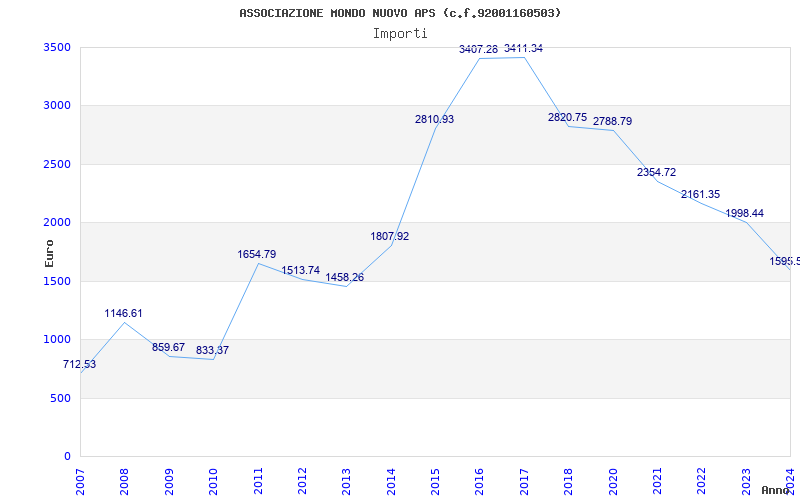800x500 pixels.
Task: Click the 2012 year axis label
Action: click(x=302, y=482)
